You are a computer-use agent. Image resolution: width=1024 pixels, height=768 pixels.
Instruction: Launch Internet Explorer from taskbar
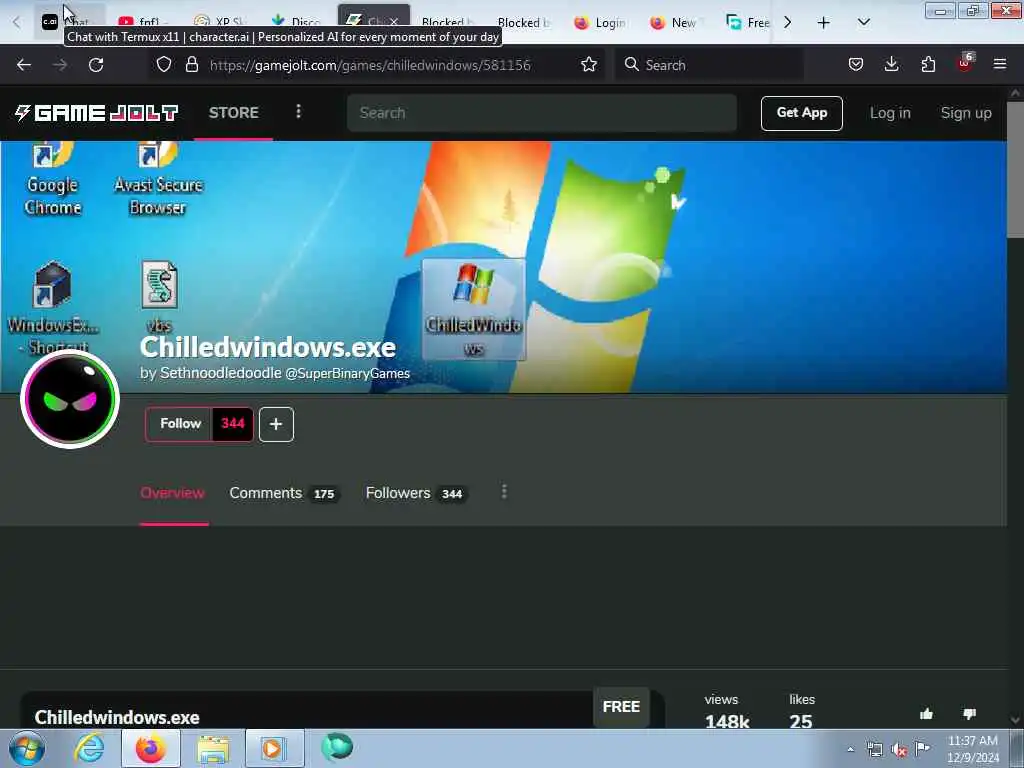[89, 748]
